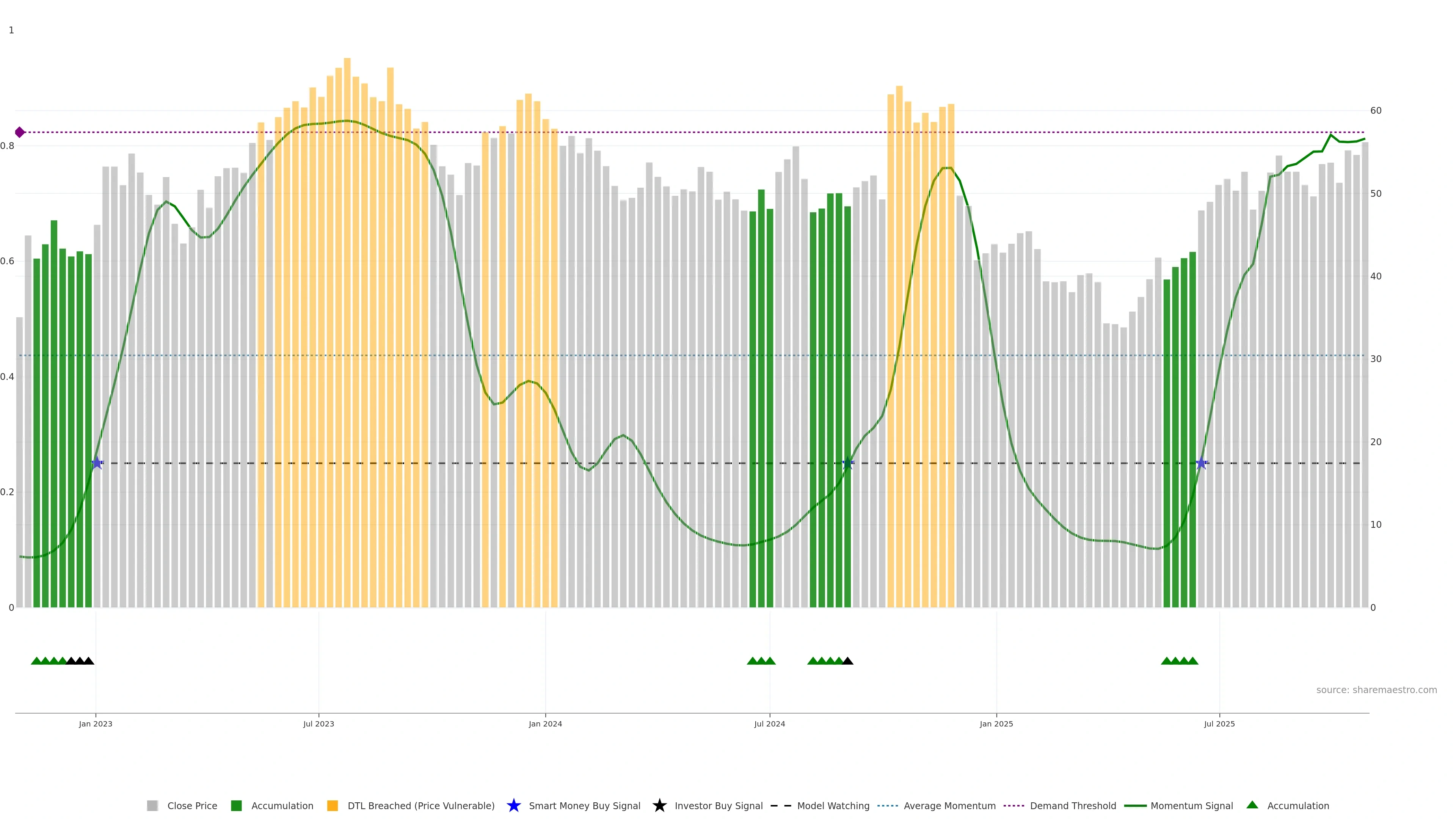Click the Investor Buy Signal black star
Image resolution: width=1456 pixels, height=819 pixels.
[x=659, y=805]
